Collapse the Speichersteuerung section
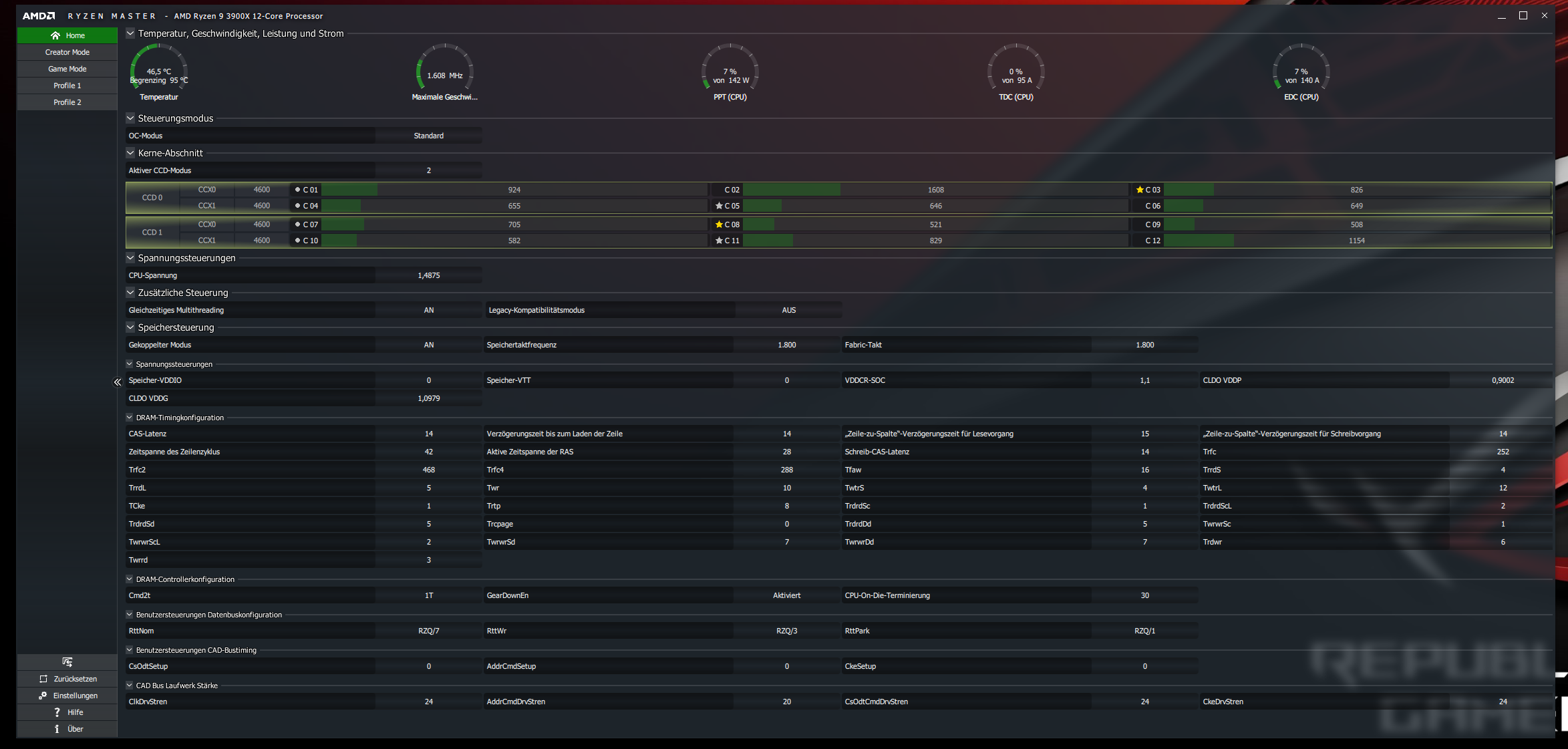The width and height of the screenshot is (1568, 749). point(131,327)
